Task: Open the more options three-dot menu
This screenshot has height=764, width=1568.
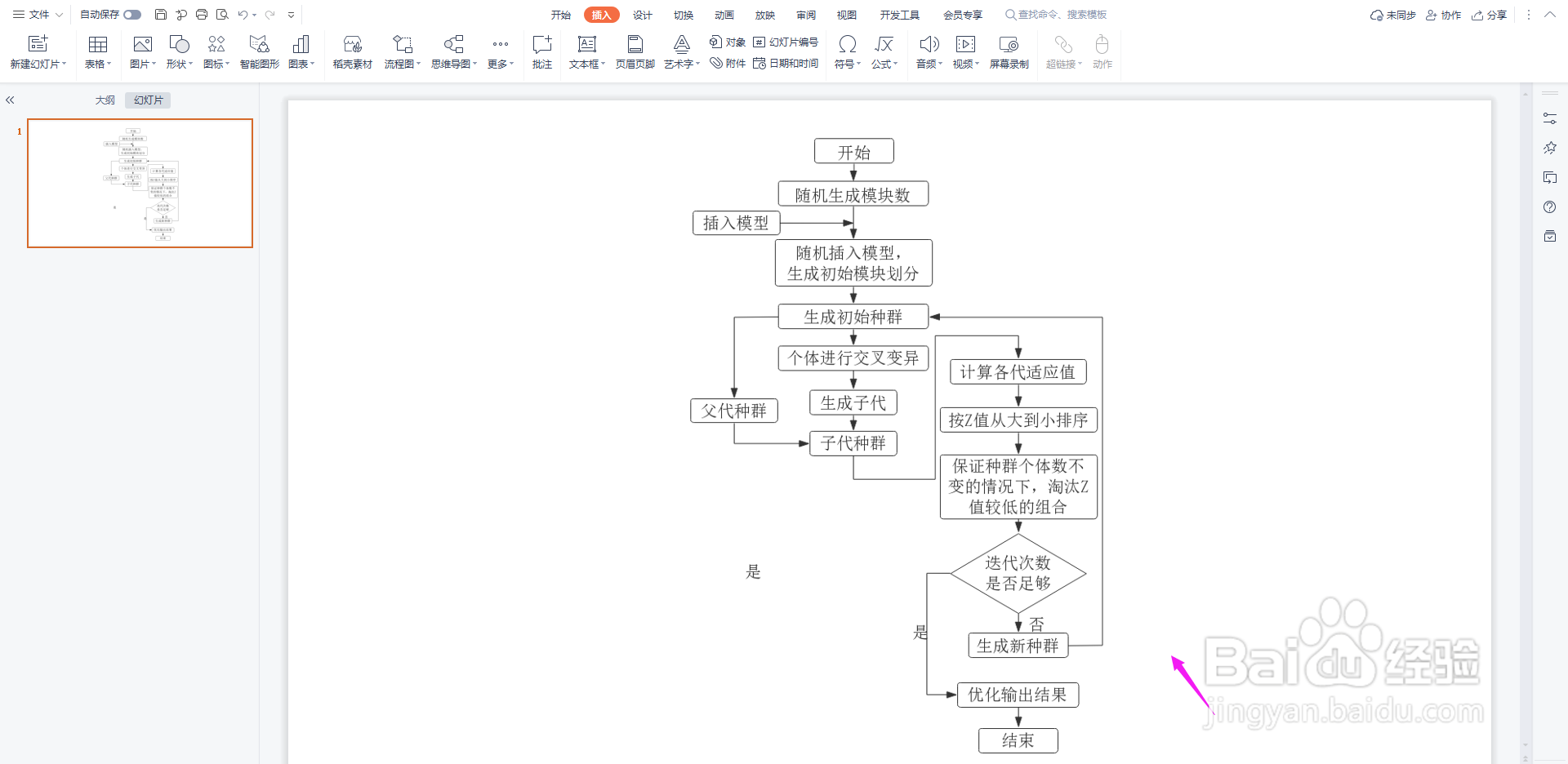Action: [x=1529, y=15]
